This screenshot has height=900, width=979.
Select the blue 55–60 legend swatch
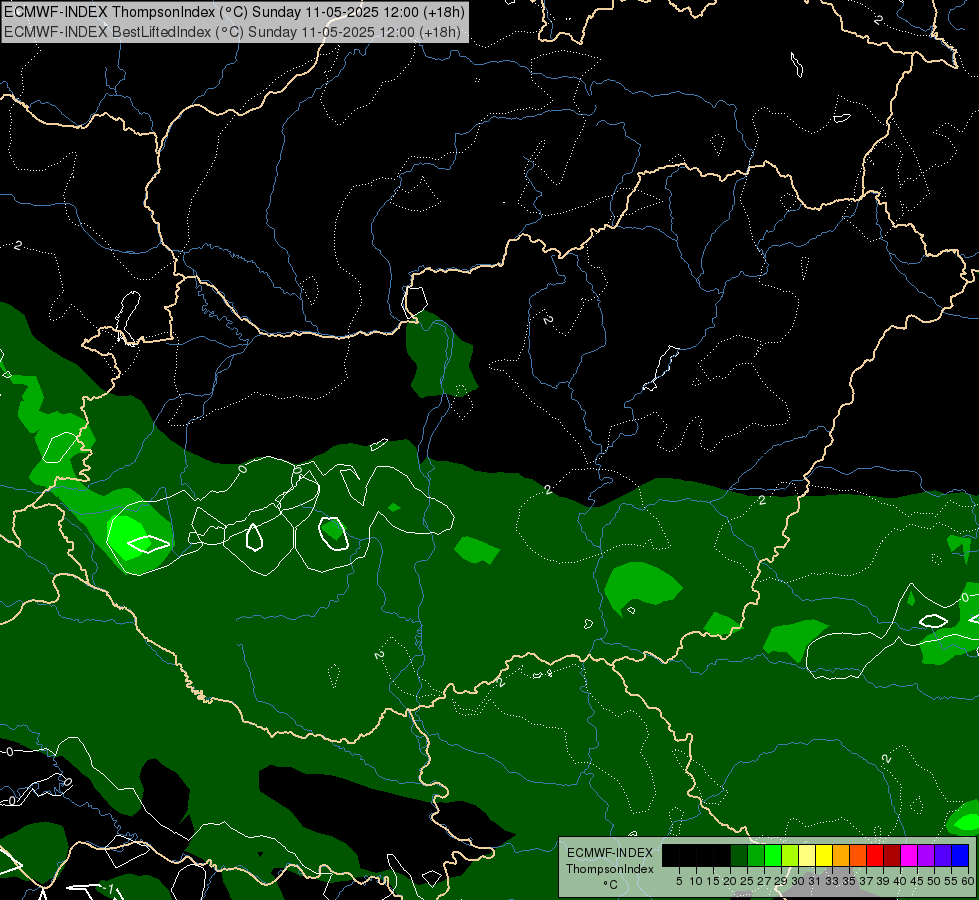click(960, 855)
